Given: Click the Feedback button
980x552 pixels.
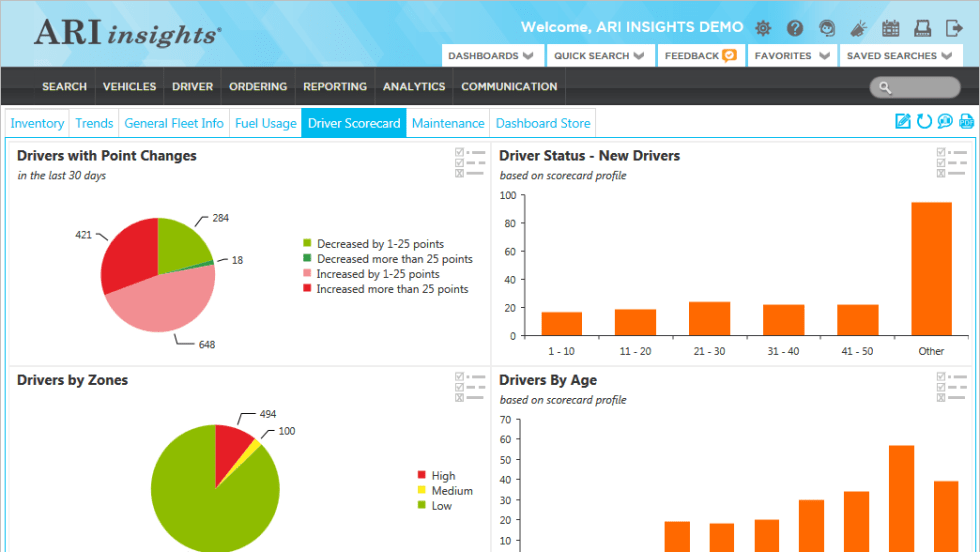Looking at the screenshot, I should [700, 56].
